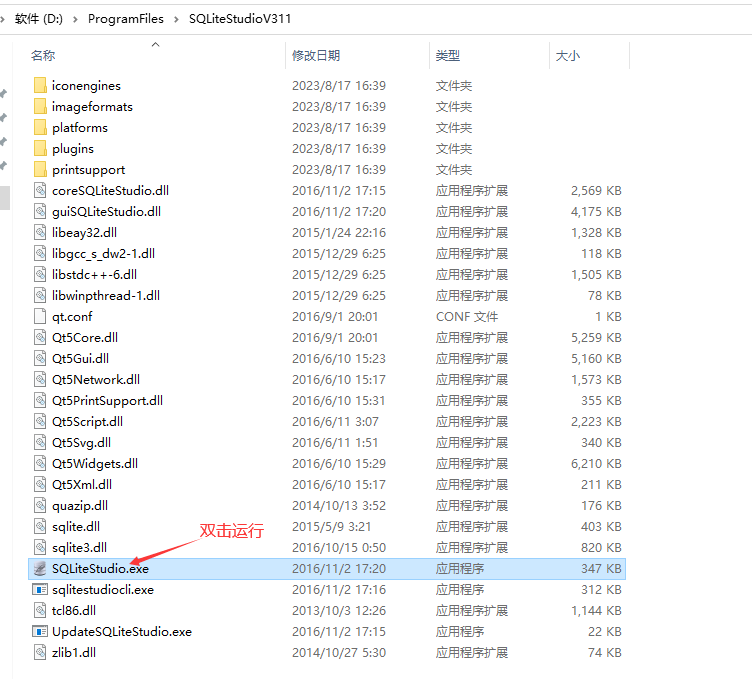Select the Qt5Xml.dll file icon
This screenshot has width=752, height=679.
tap(40, 485)
